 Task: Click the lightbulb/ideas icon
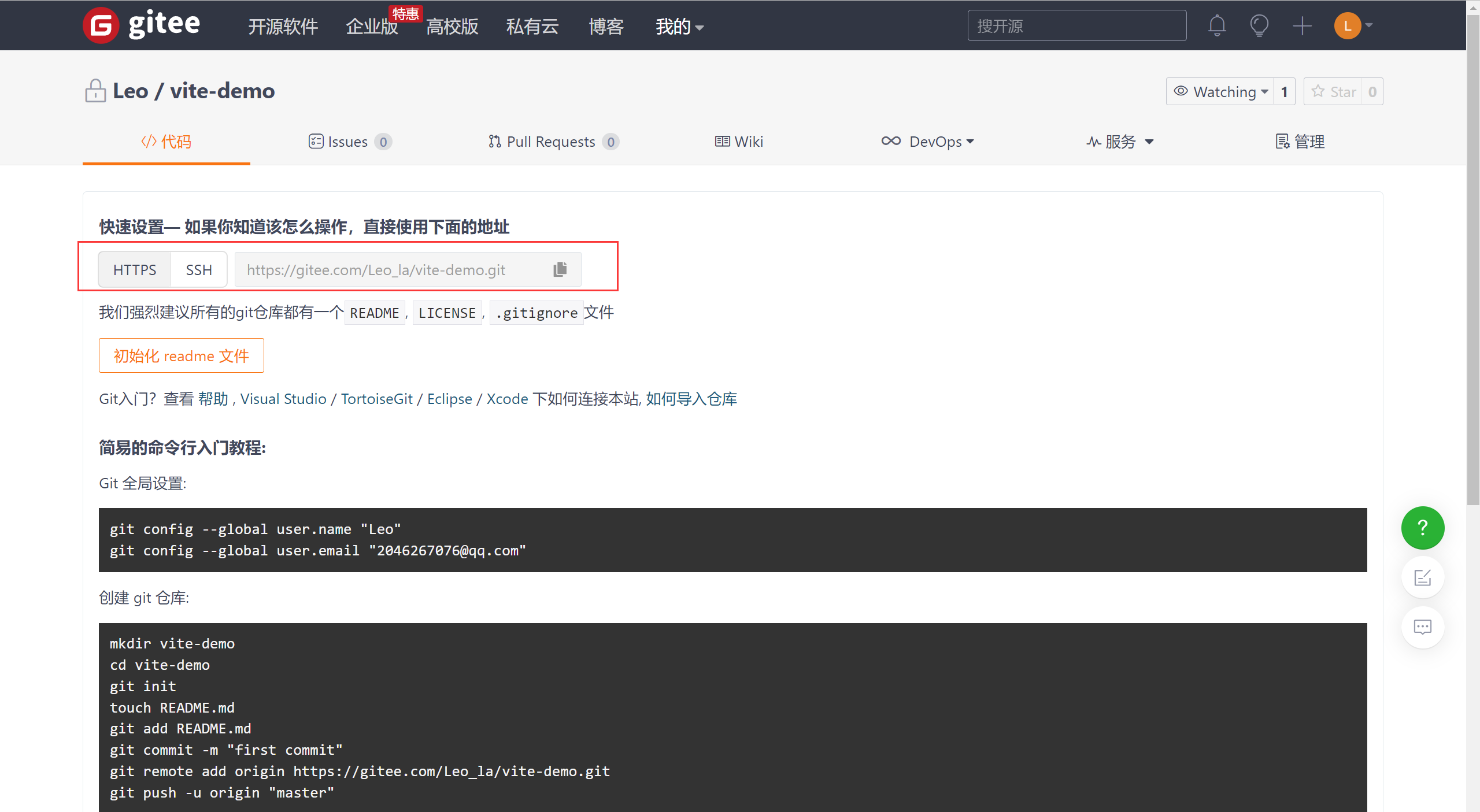coord(1258,25)
